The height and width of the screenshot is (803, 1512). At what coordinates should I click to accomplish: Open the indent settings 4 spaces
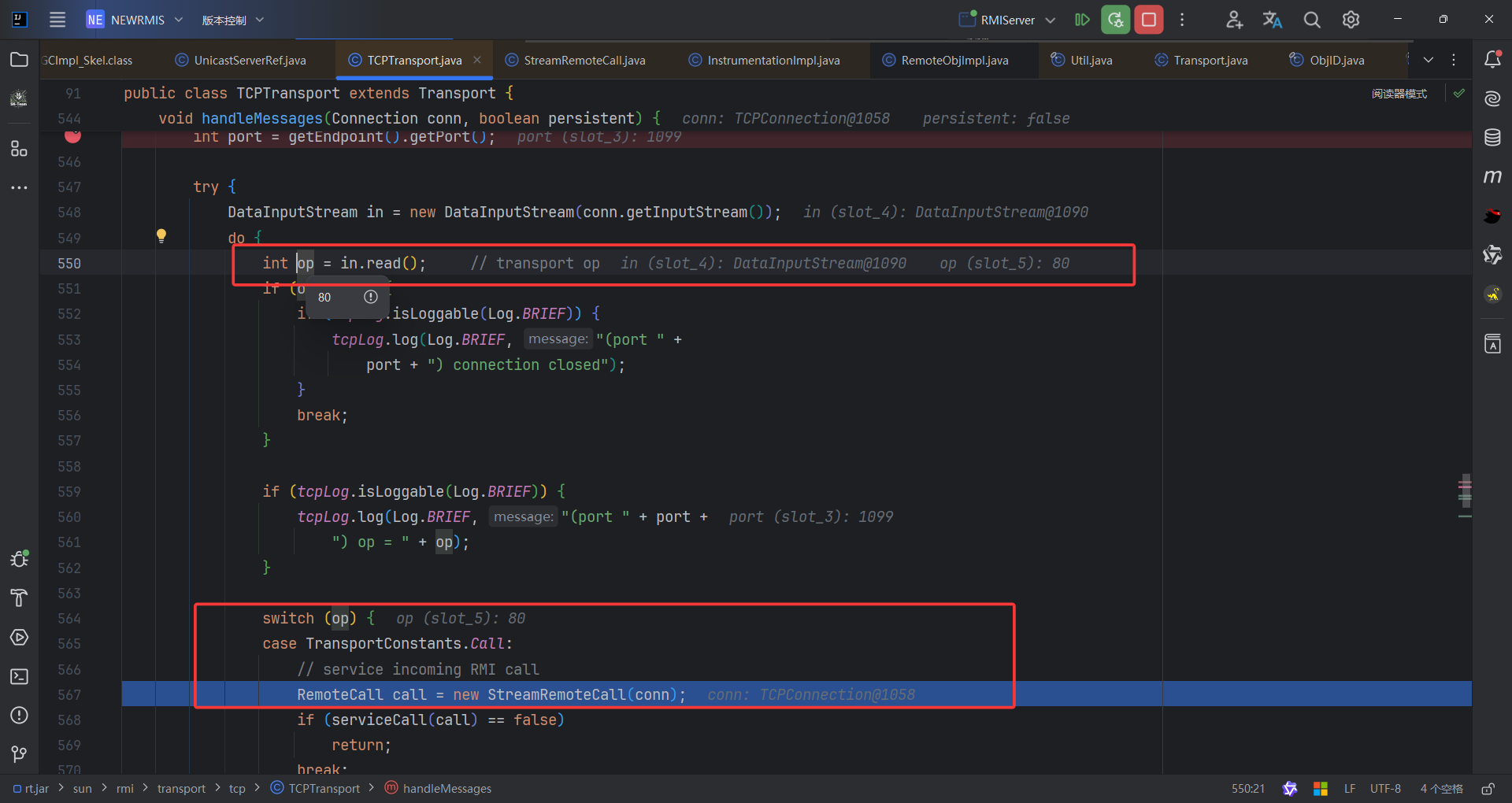pos(1441,789)
